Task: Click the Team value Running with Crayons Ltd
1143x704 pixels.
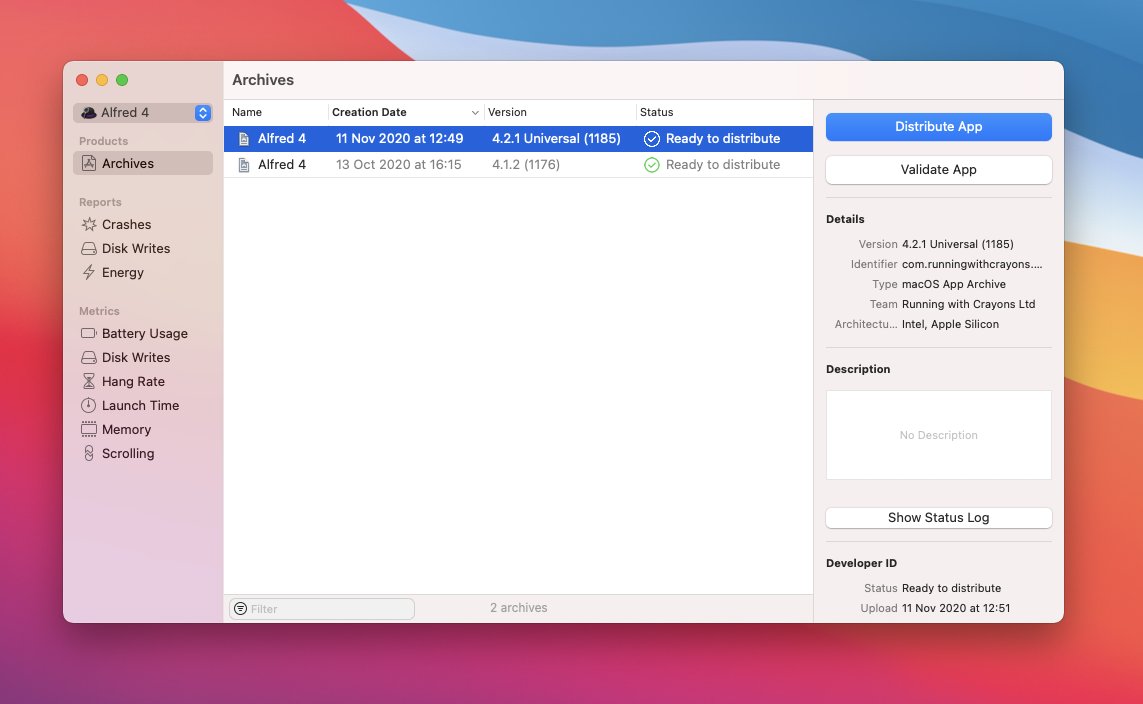Action: 968,304
